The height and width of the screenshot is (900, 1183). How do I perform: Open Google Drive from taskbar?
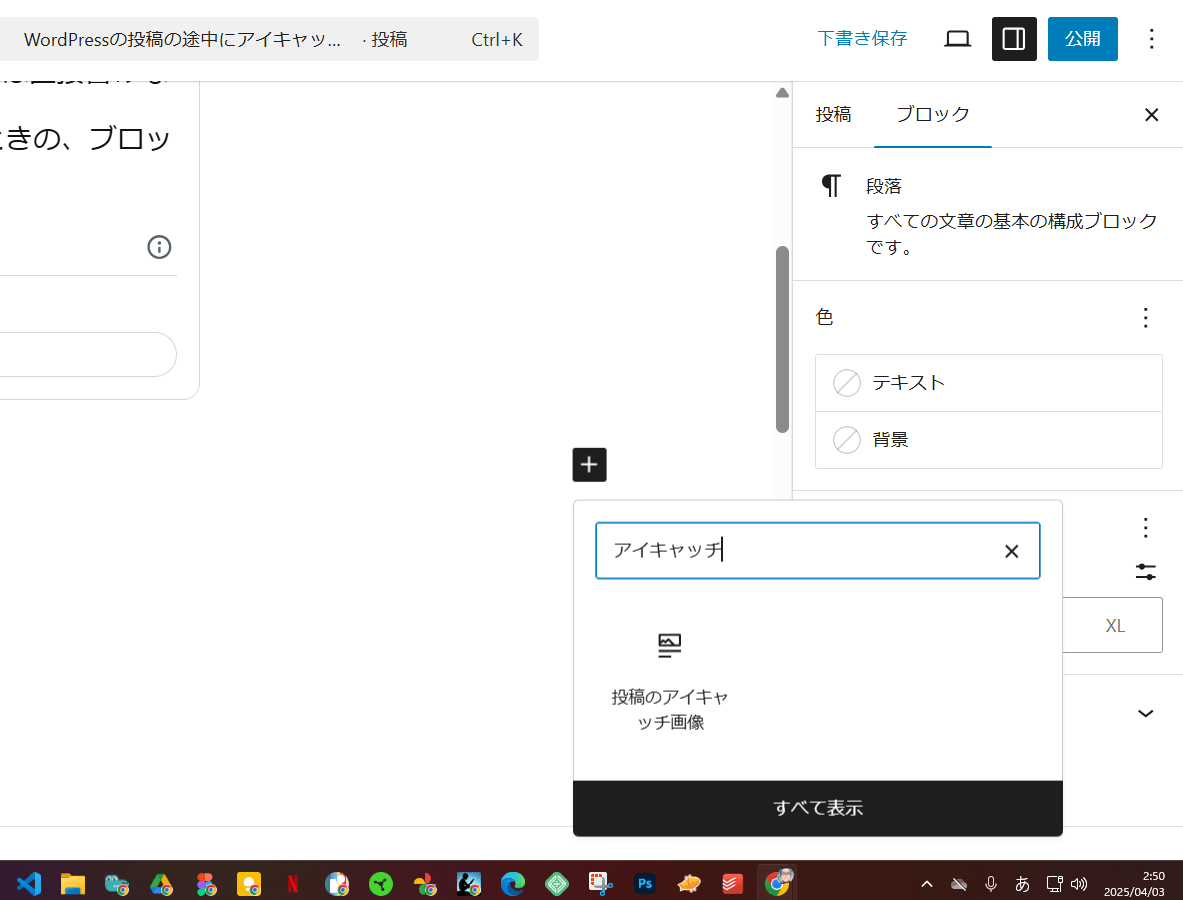coord(161,883)
